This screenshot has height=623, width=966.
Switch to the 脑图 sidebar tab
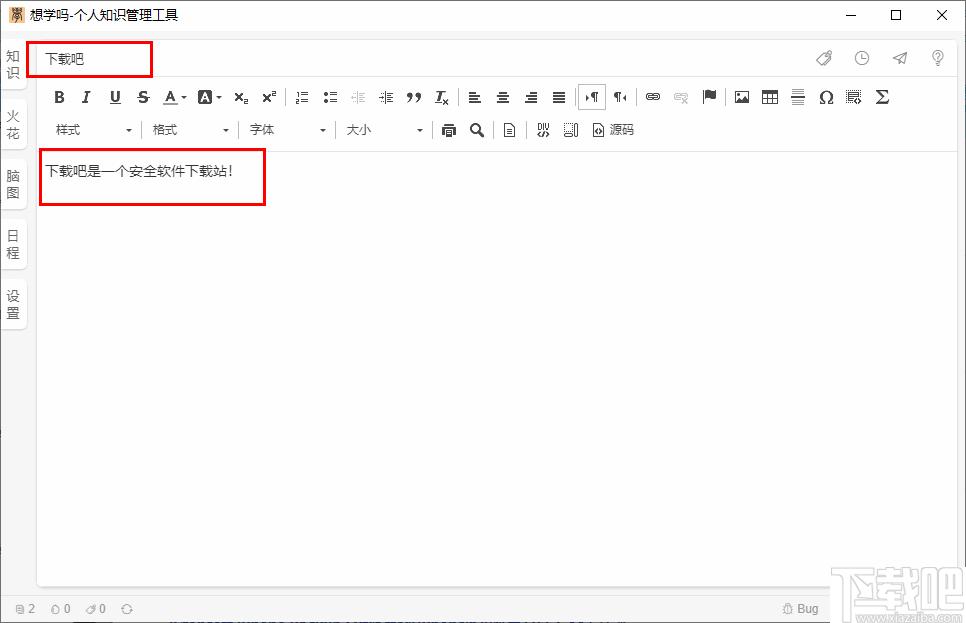click(x=13, y=184)
